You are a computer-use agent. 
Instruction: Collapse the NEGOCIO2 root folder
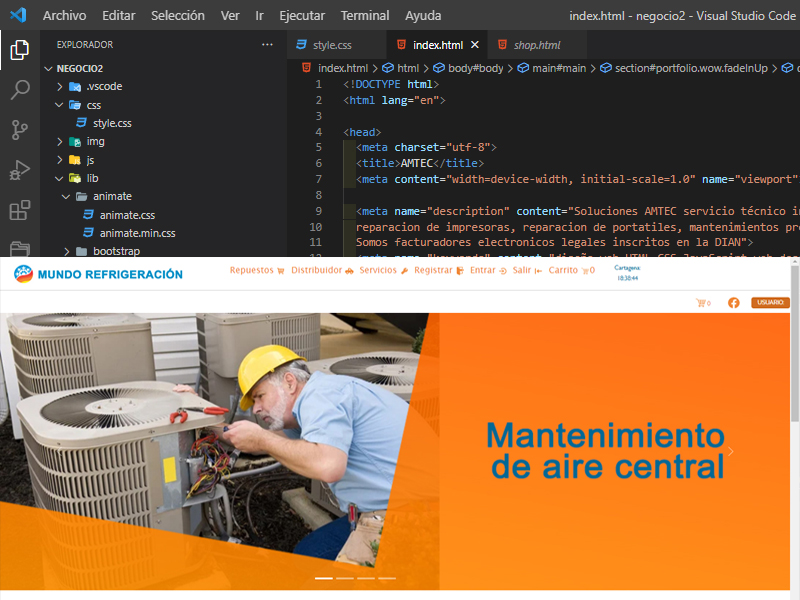click(80, 68)
